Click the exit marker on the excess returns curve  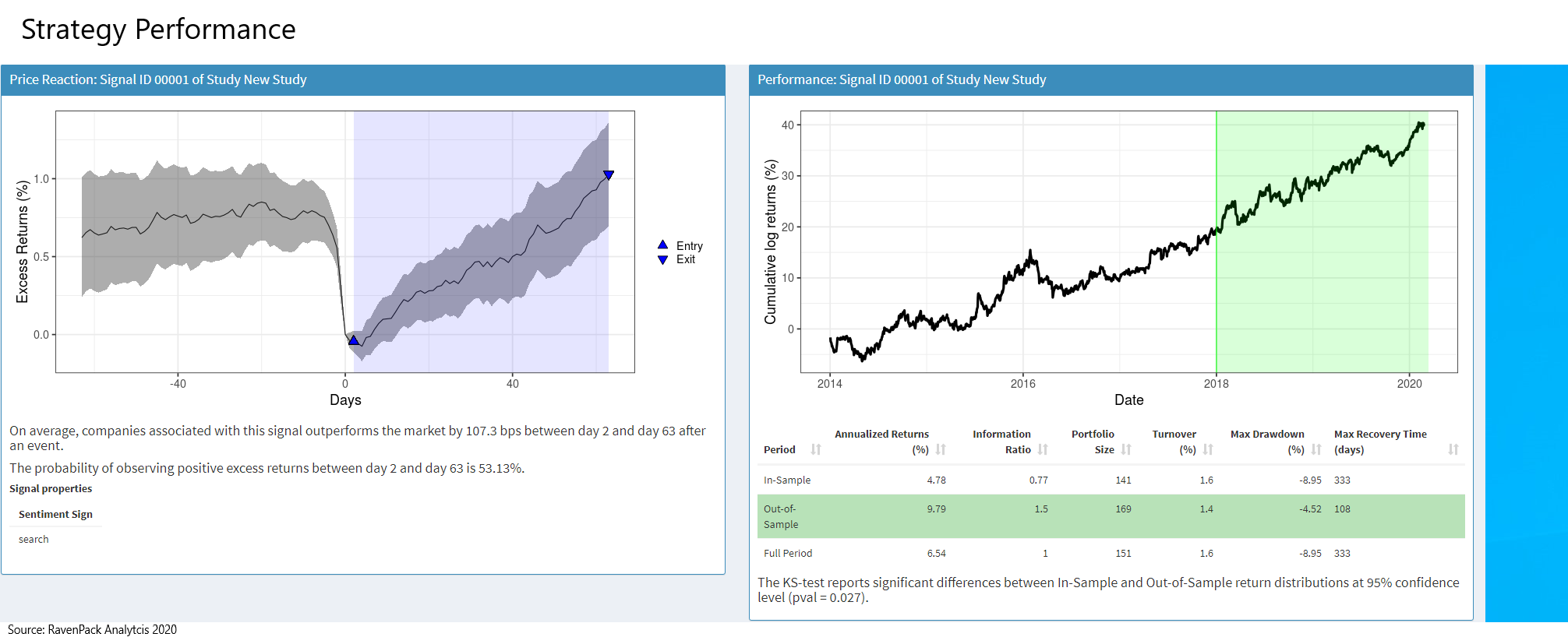pyautogui.click(x=609, y=174)
